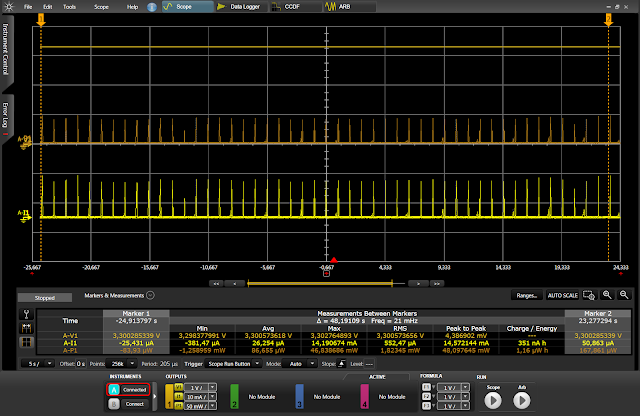Jump to end with the >> navigation button
This screenshot has height=416, width=640.
pyautogui.click(x=437, y=283)
